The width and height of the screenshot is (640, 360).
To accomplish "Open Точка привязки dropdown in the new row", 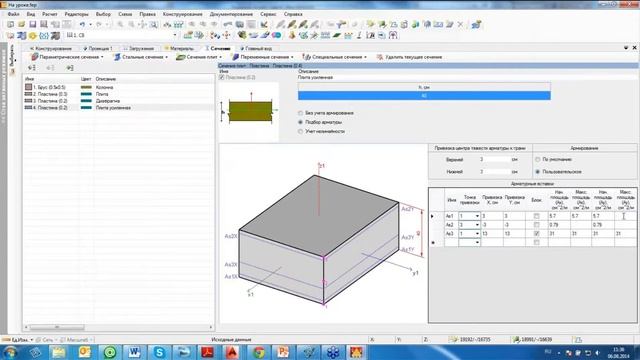I will click(x=477, y=242).
